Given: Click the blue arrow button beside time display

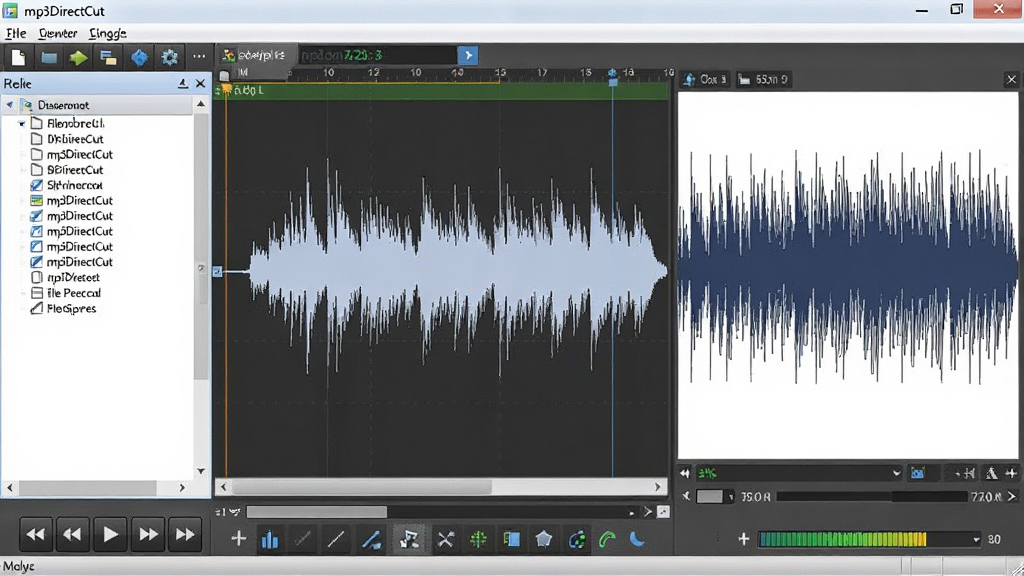Looking at the screenshot, I should pyautogui.click(x=468, y=56).
